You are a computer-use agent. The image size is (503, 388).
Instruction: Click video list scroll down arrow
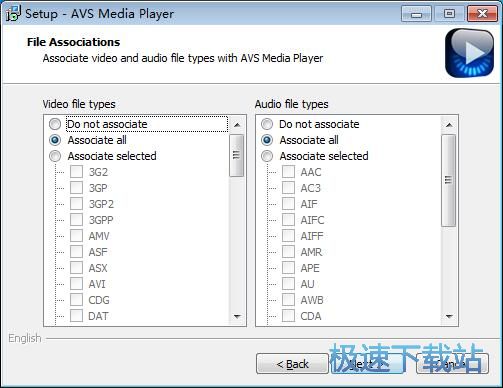click(x=237, y=316)
